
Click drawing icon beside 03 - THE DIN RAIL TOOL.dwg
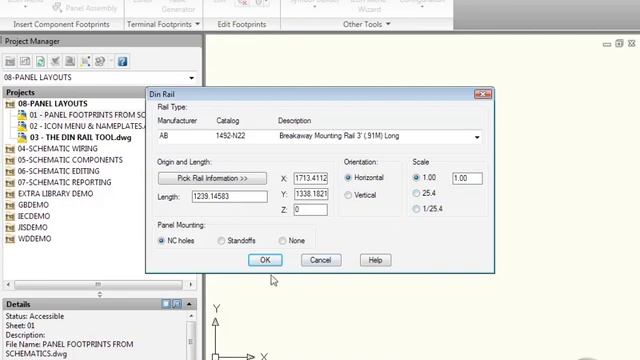[22, 138]
